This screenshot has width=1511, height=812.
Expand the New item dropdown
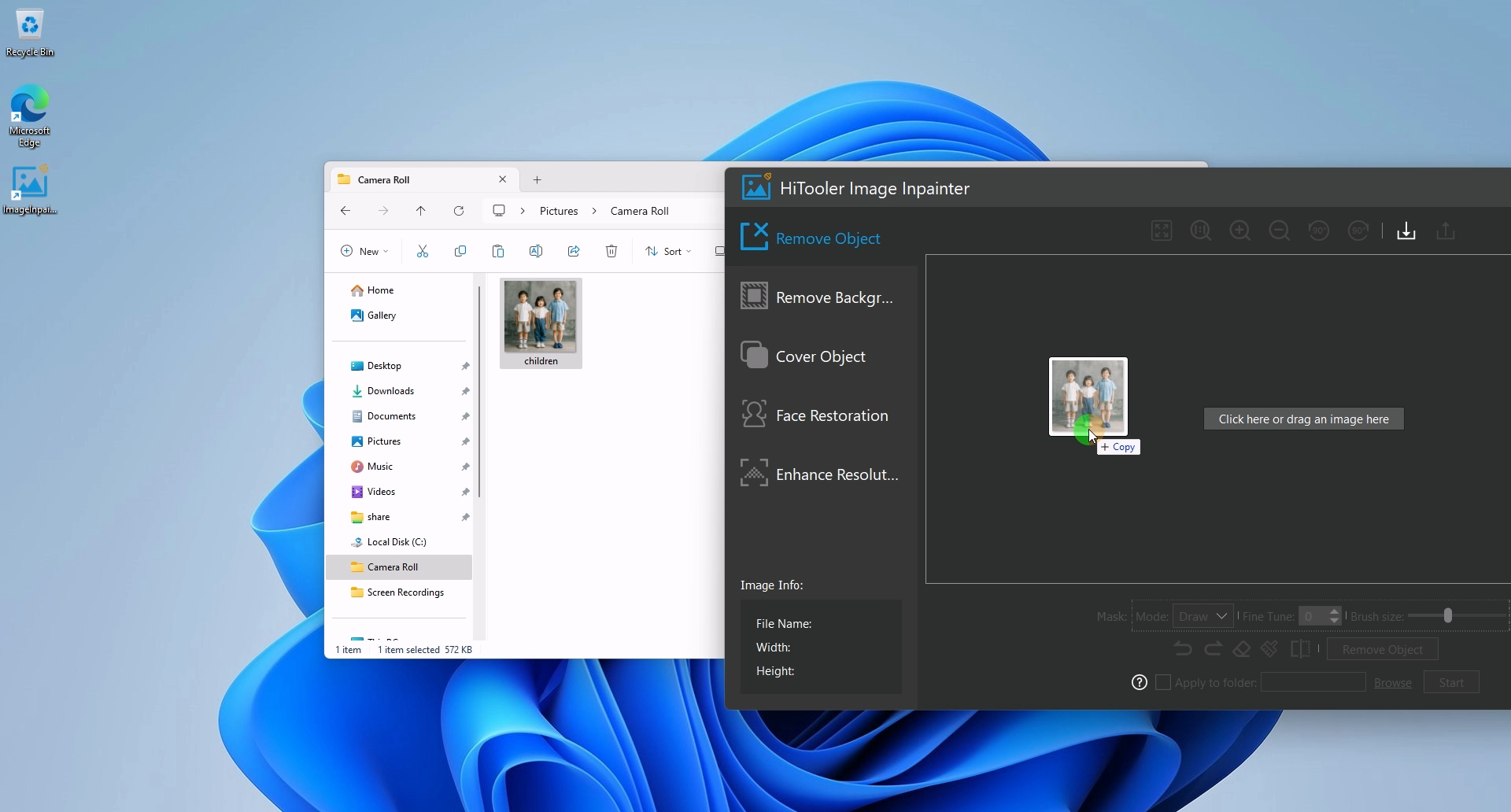364,251
